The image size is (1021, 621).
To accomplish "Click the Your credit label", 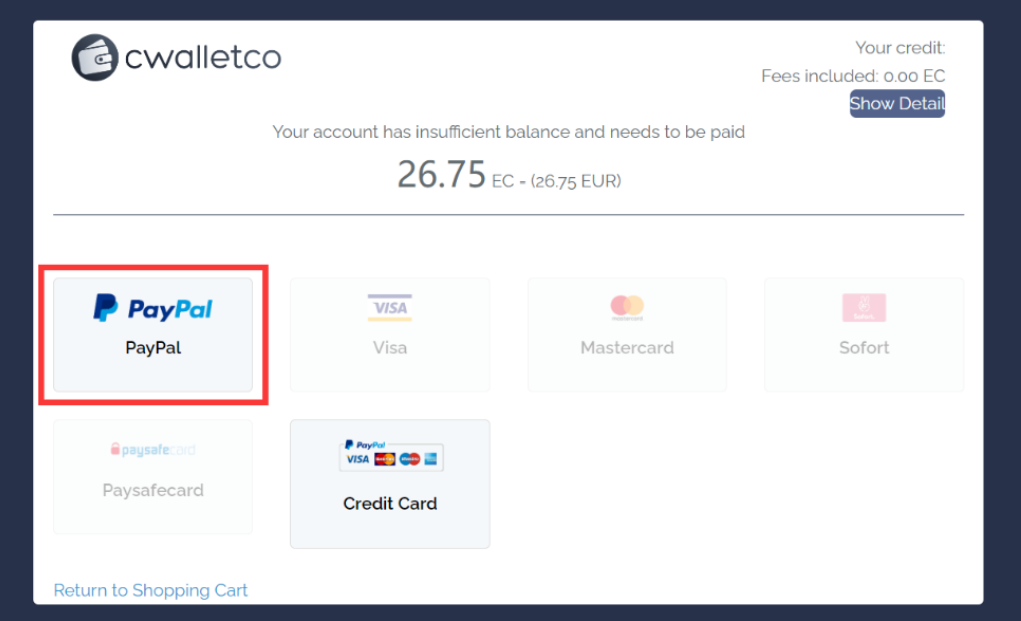I will point(900,48).
